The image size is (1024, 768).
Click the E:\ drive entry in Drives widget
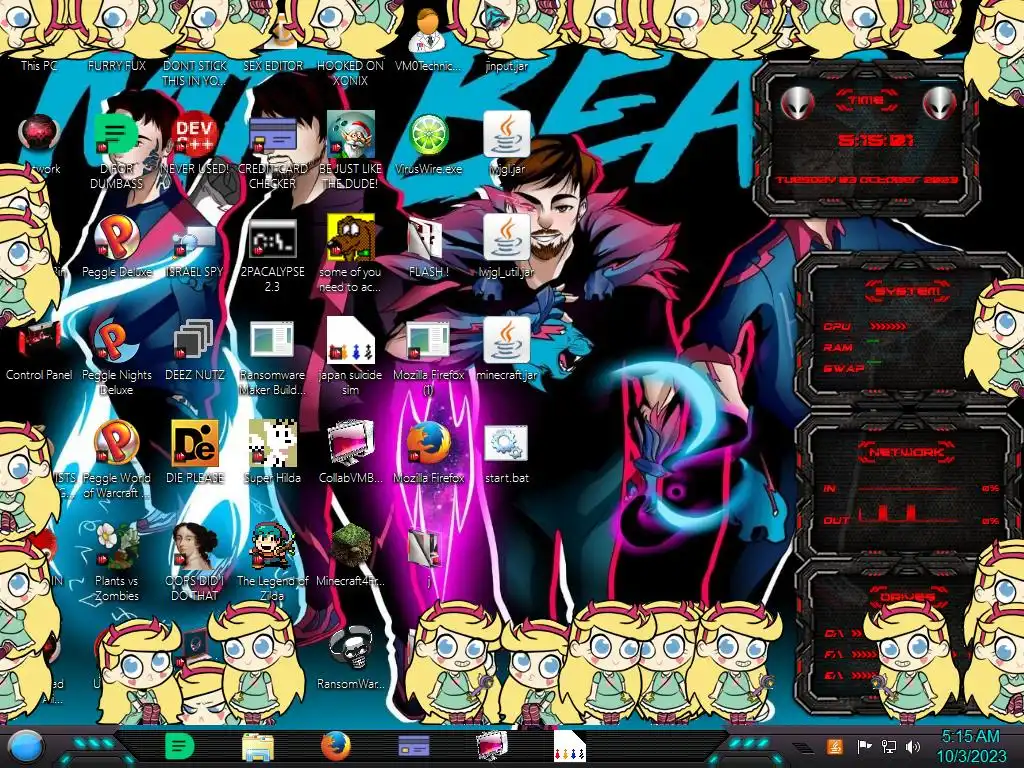pyautogui.click(x=848, y=675)
